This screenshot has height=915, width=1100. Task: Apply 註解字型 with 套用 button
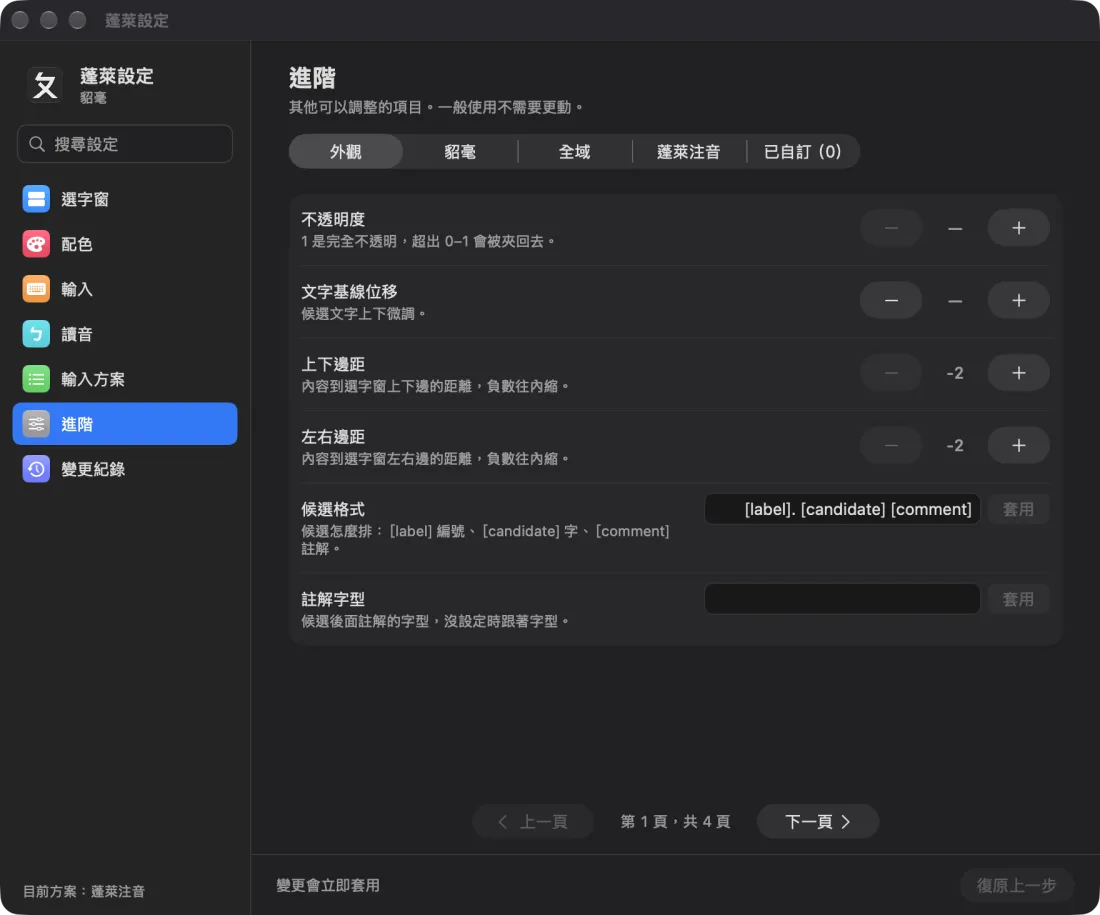point(1018,599)
